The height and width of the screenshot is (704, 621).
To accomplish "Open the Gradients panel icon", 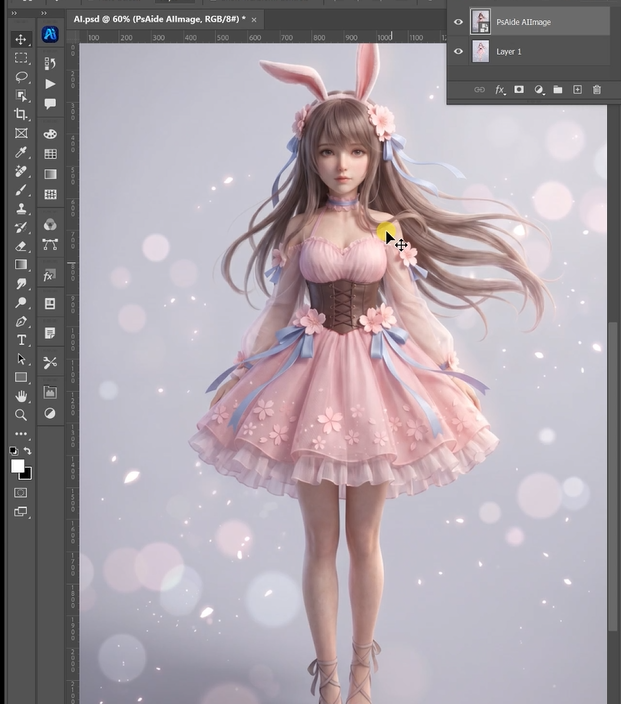I will 50,174.
